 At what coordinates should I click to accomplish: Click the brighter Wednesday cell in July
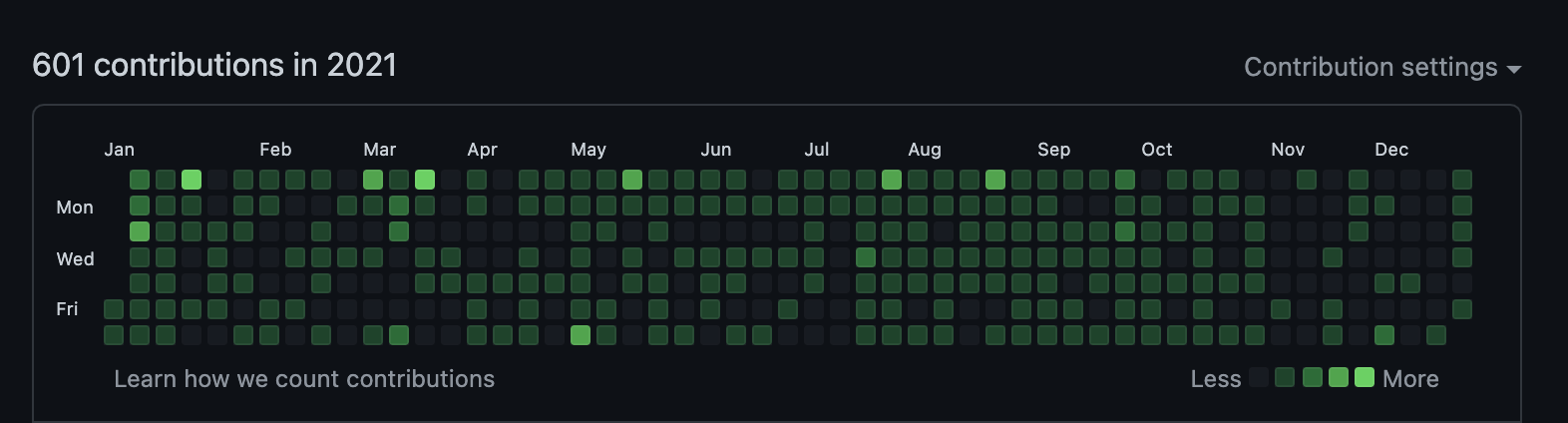tap(866, 257)
